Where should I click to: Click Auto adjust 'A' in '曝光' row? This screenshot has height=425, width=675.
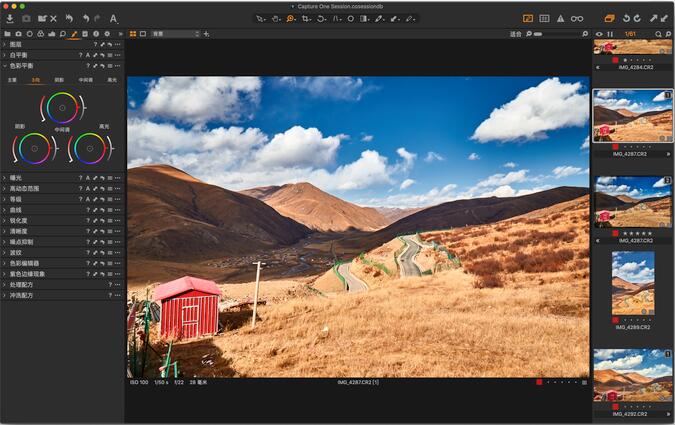pyautogui.click(x=88, y=178)
